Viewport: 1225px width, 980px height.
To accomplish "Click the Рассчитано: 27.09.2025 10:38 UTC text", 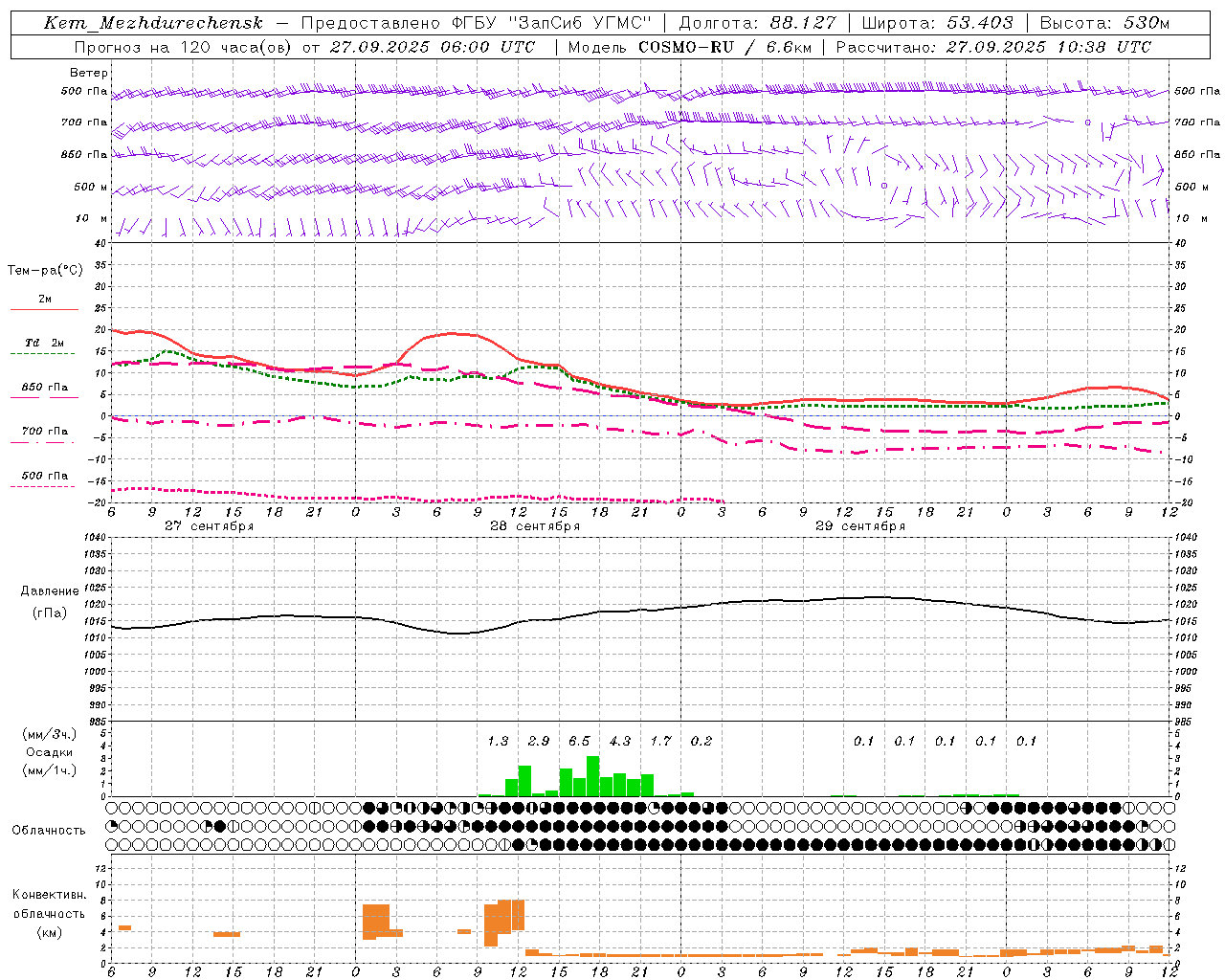I will [993, 47].
